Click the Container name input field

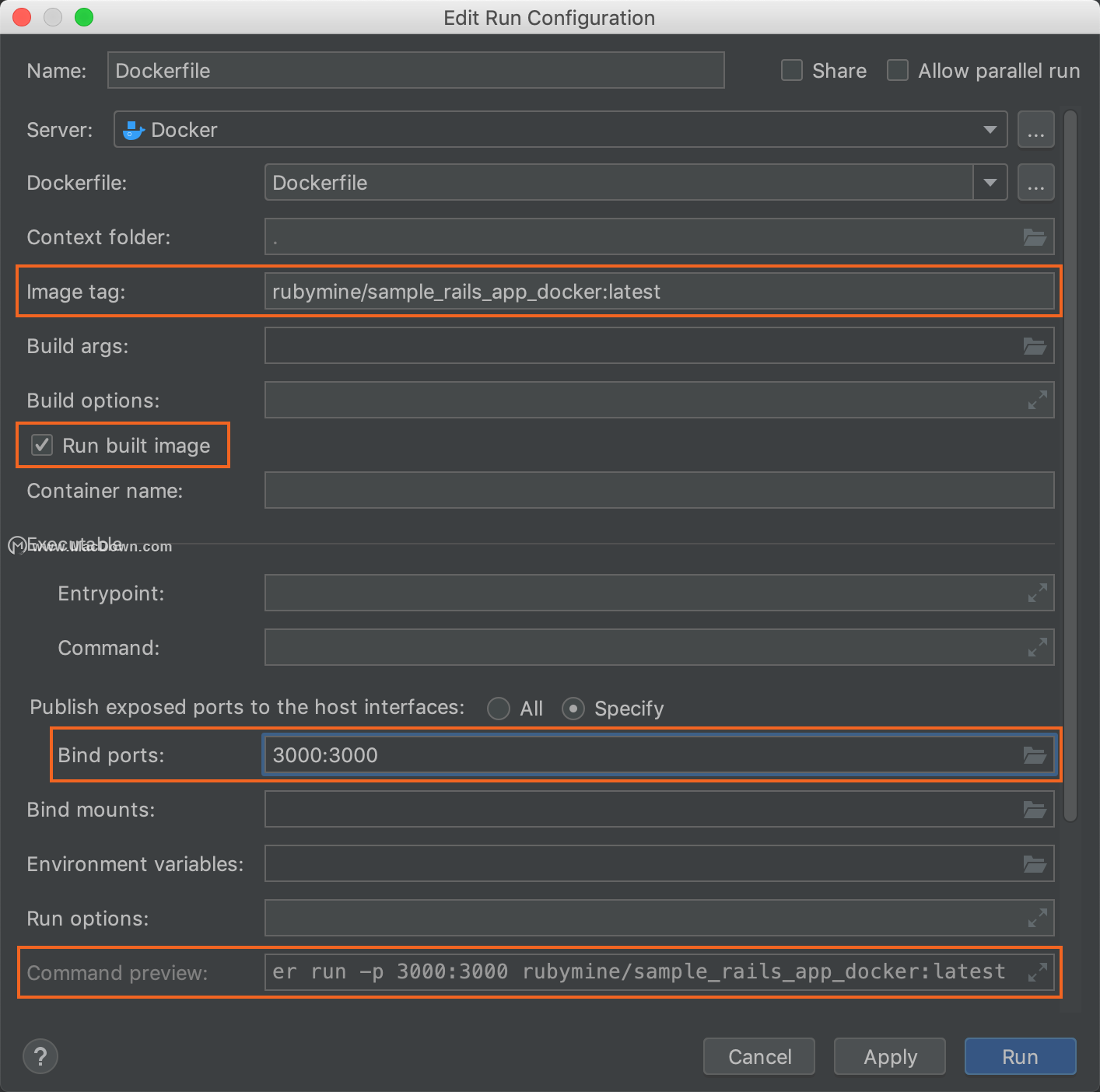point(660,491)
